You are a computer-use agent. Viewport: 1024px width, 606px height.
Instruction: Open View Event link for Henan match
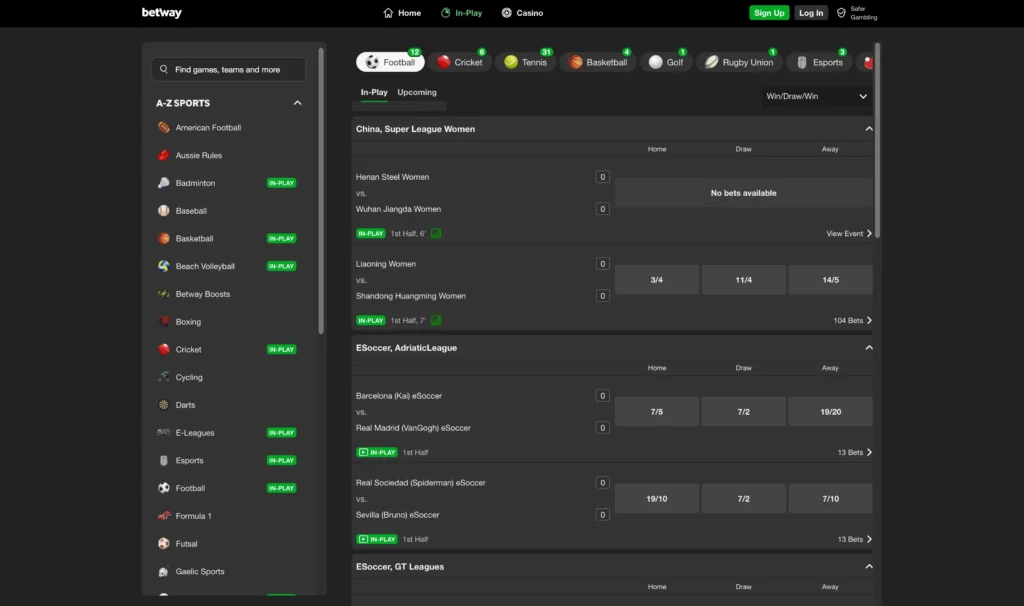pos(849,233)
